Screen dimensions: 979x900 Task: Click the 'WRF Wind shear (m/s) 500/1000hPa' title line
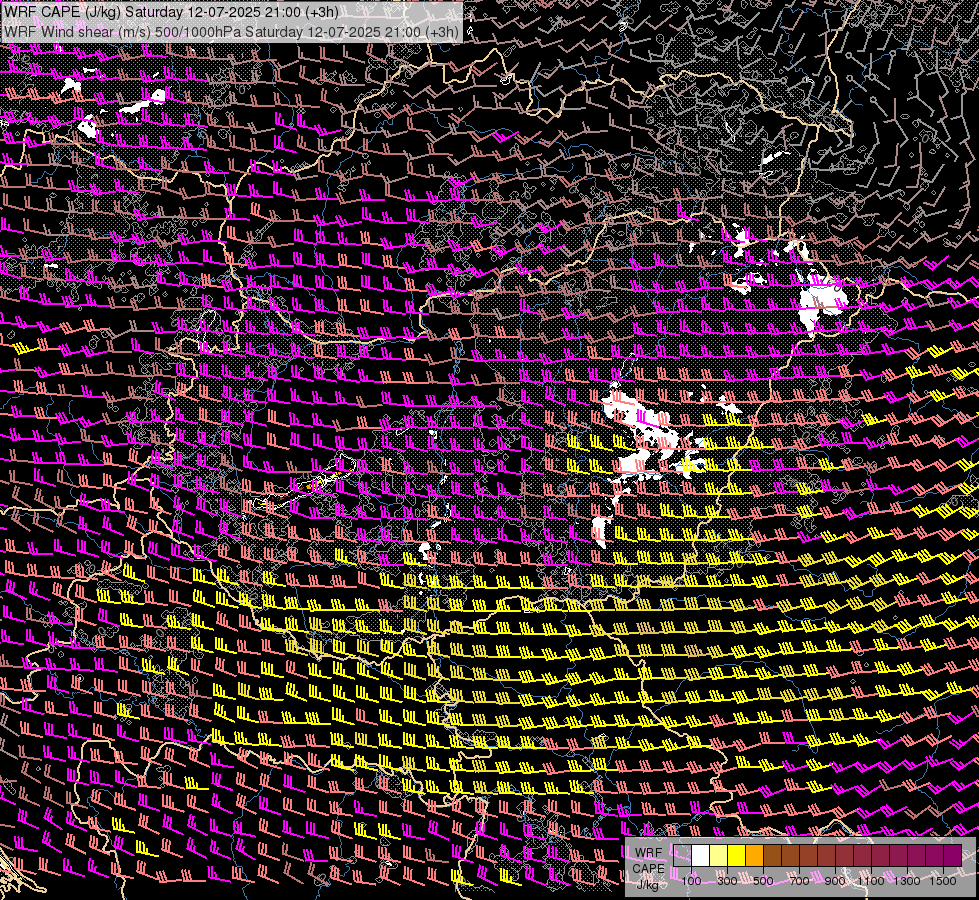tap(232, 31)
